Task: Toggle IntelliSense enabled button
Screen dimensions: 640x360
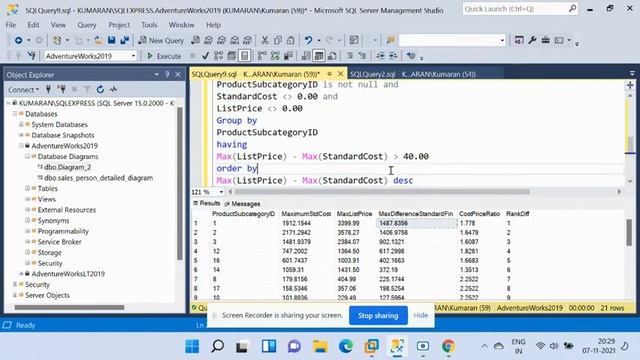Action: pos(244,56)
